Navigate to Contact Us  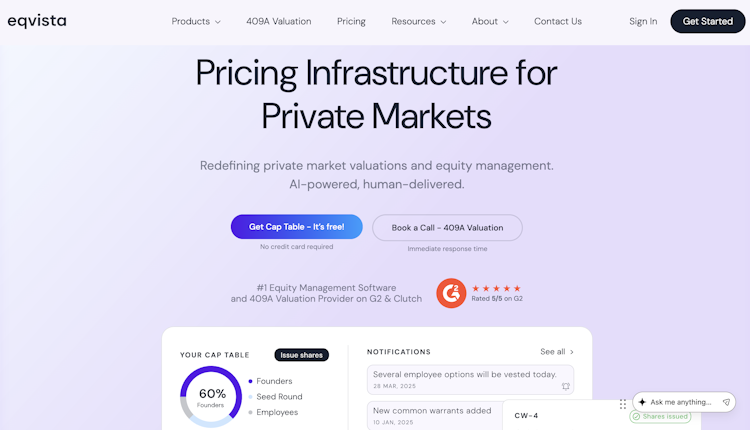[558, 21]
